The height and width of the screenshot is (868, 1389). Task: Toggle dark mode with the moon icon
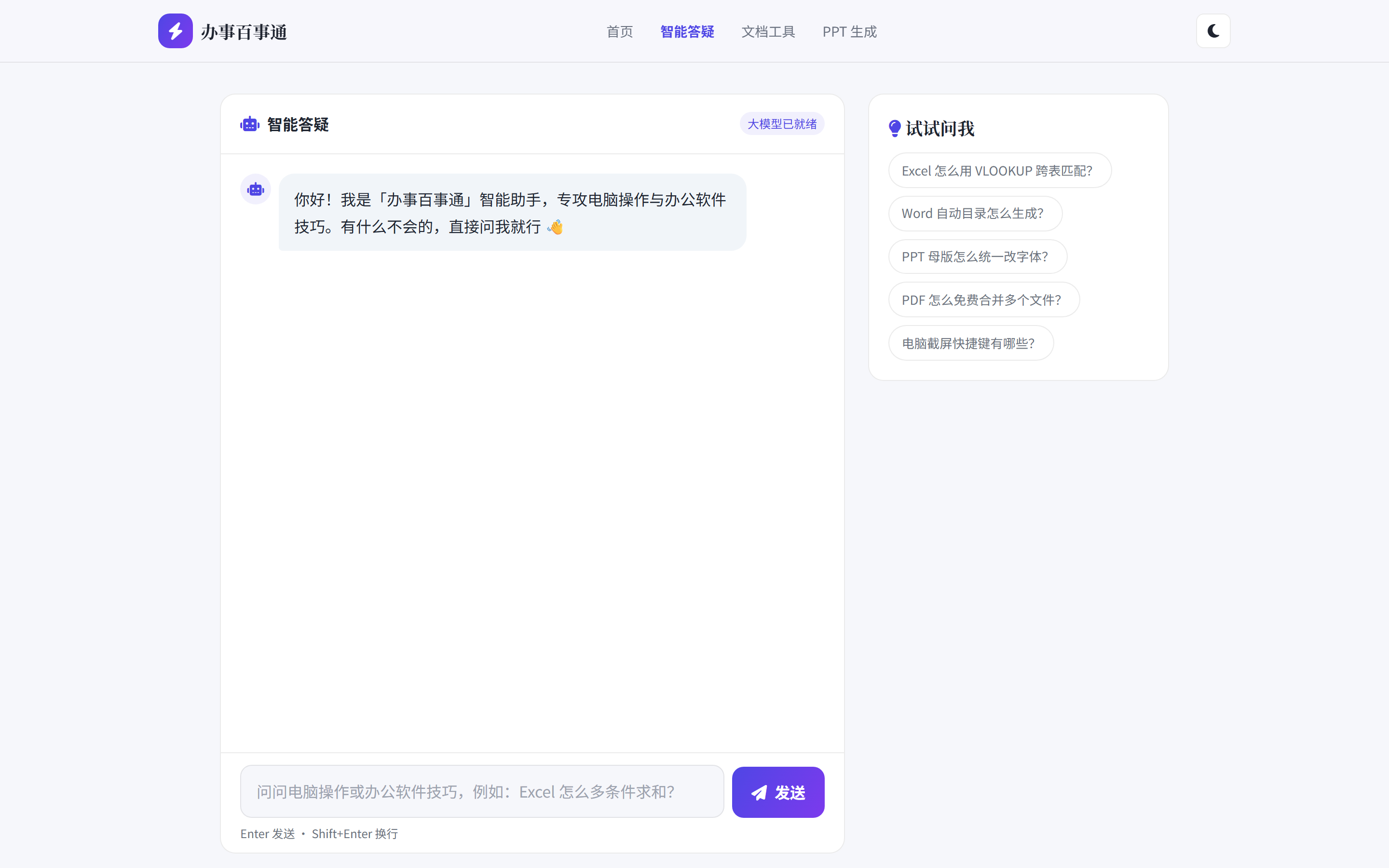(x=1213, y=31)
